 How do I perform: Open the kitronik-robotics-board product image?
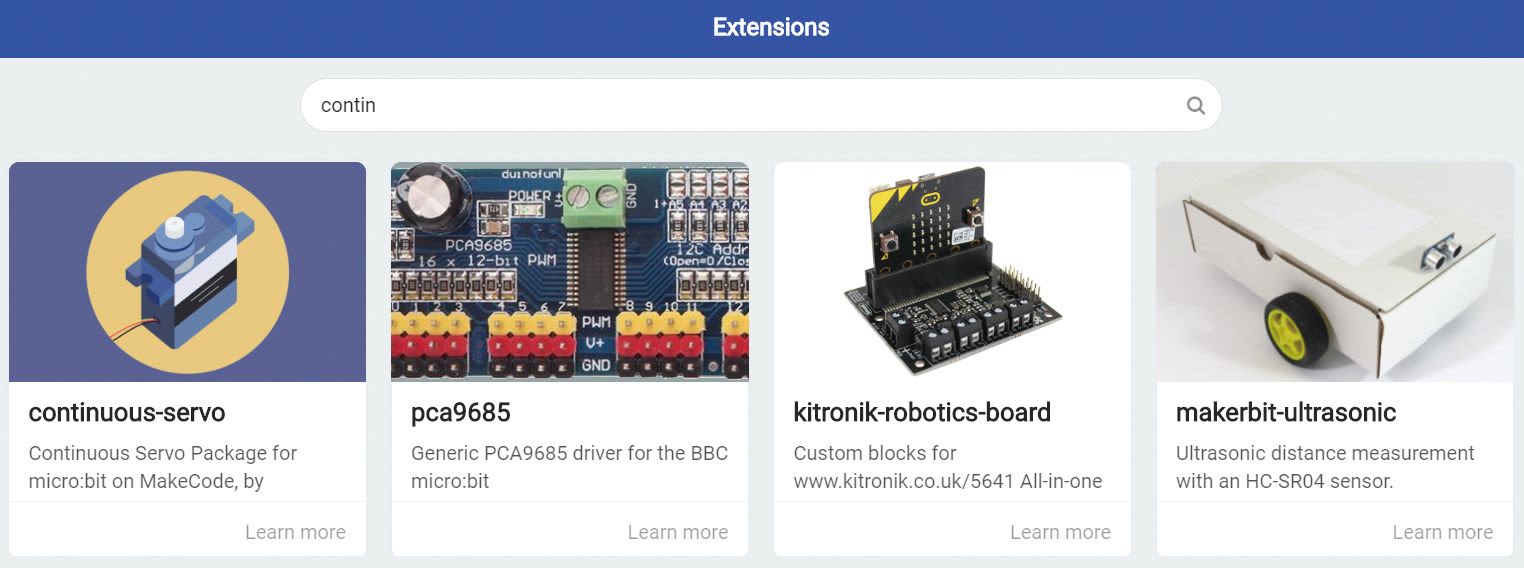pyautogui.click(x=953, y=272)
